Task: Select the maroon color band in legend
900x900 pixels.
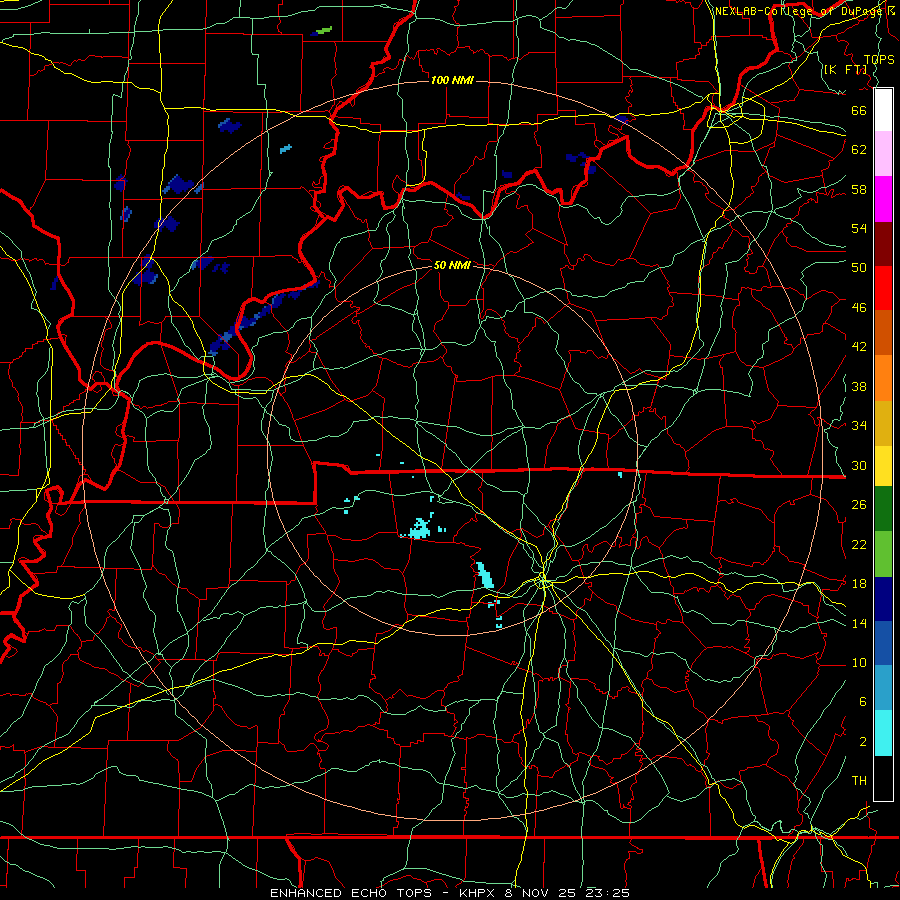Action: click(883, 244)
